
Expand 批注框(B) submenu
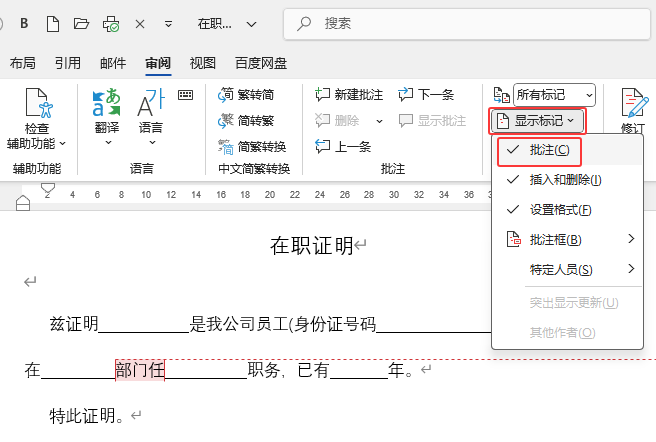pyautogui.click(x=567, y=239)
